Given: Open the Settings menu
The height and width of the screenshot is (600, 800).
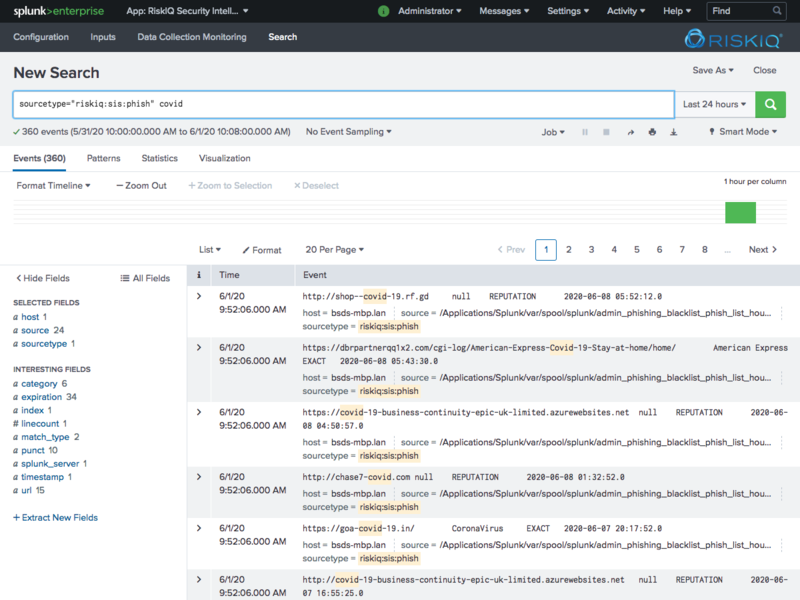Looking at the screenshot, I should click(568, 11).
